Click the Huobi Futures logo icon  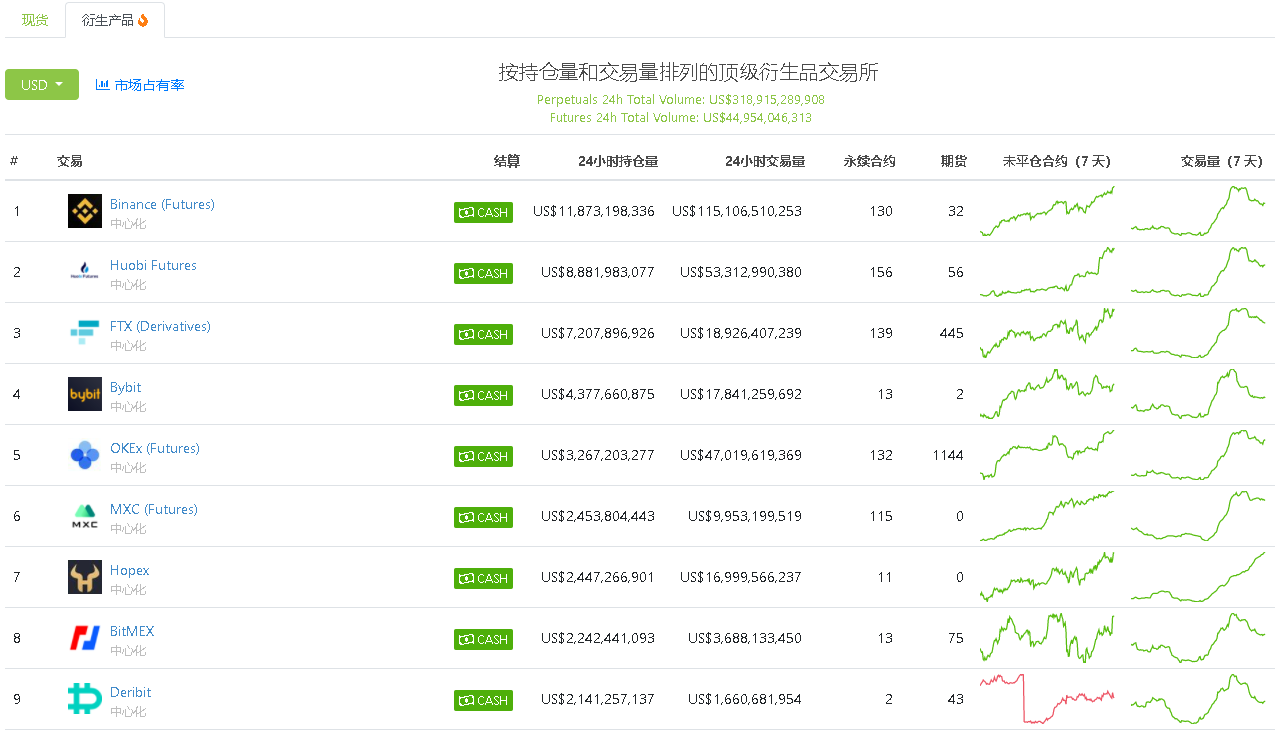click(x=85, y=272)
